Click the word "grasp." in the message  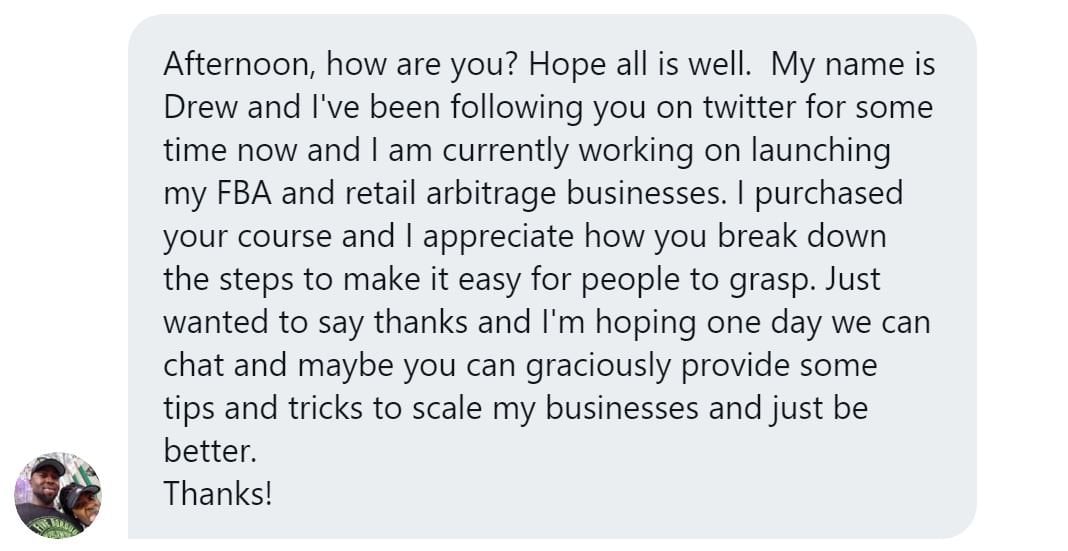[x=768, y=279]
